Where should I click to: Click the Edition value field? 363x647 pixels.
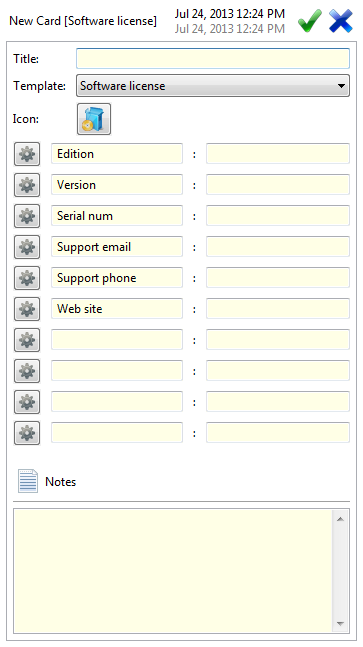pyautogui.click(x=278, y=153)
